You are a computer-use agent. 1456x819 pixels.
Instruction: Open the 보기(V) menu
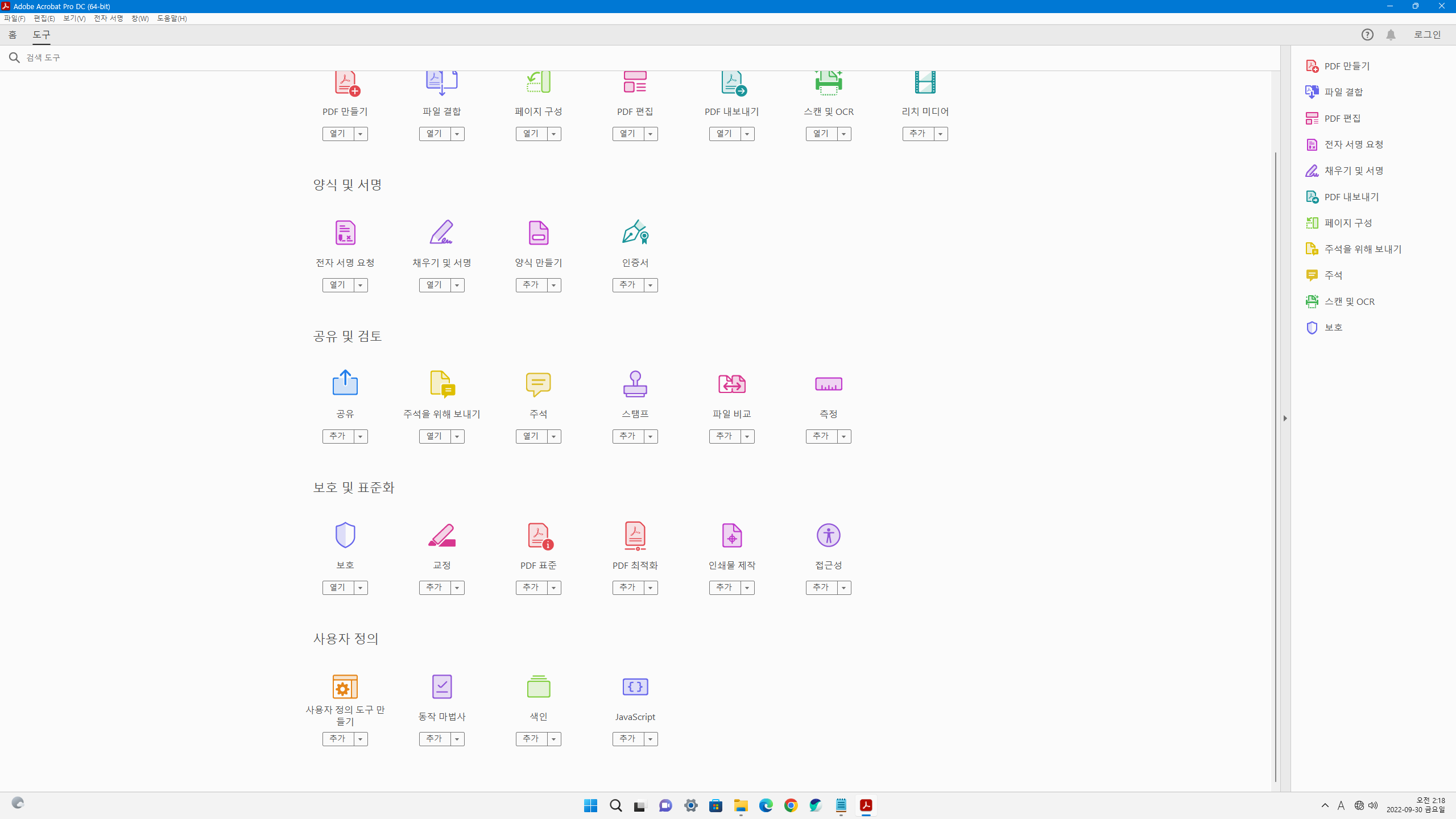point(74,18)
